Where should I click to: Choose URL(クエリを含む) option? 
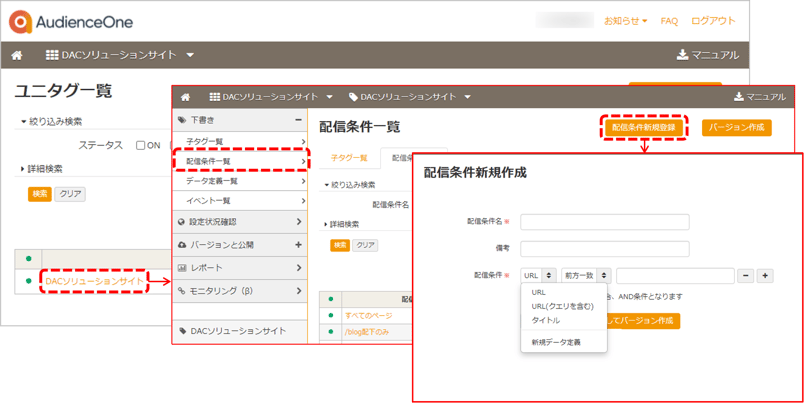click(x=564, y=306)
